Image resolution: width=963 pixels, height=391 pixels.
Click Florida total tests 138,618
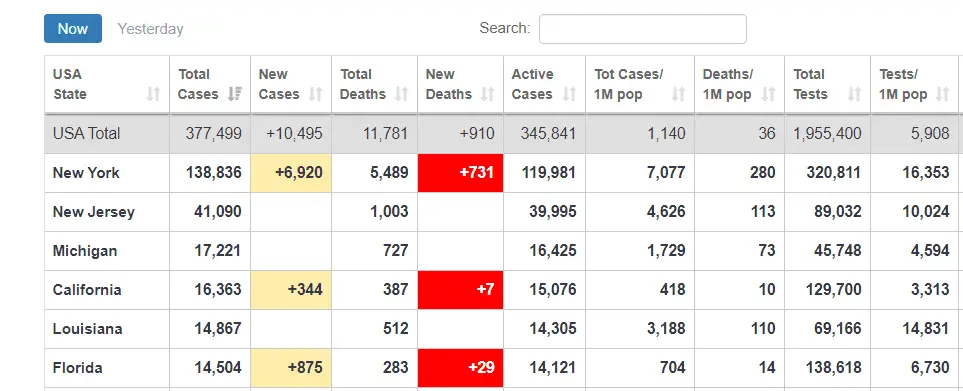pos(834,368)
